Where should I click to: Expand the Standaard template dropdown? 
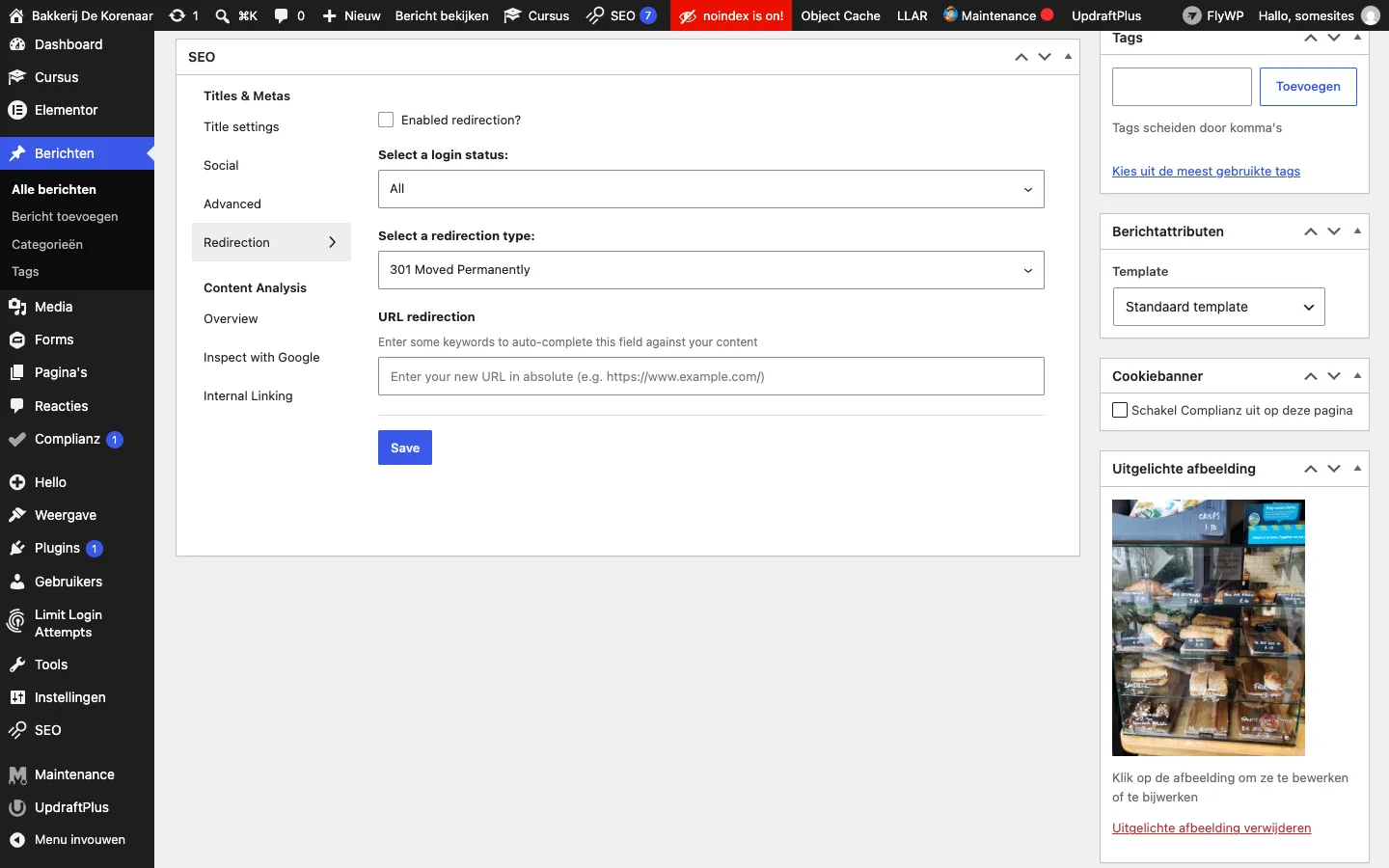[1219, 307]
